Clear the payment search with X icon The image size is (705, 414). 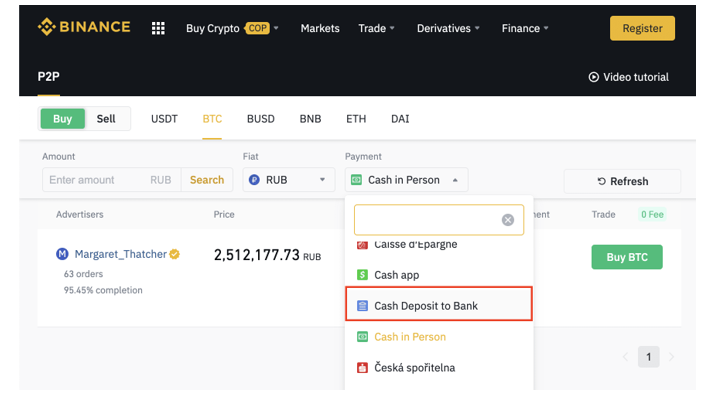(507, 220)
